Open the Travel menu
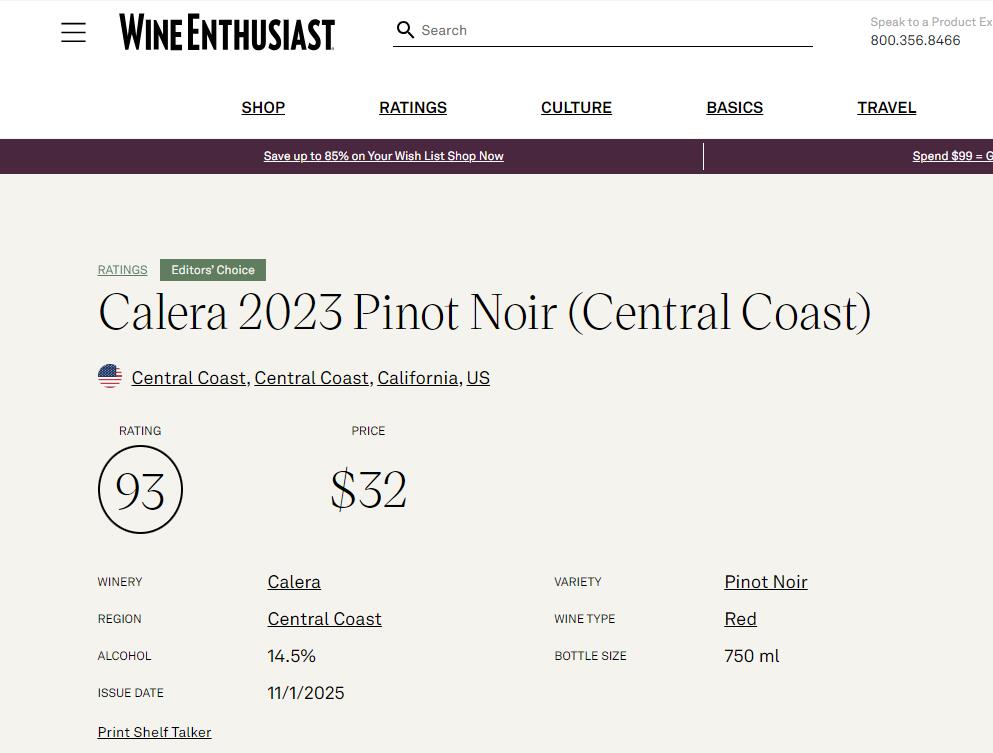This screenshot has height=753, width=993. point(886,107)
